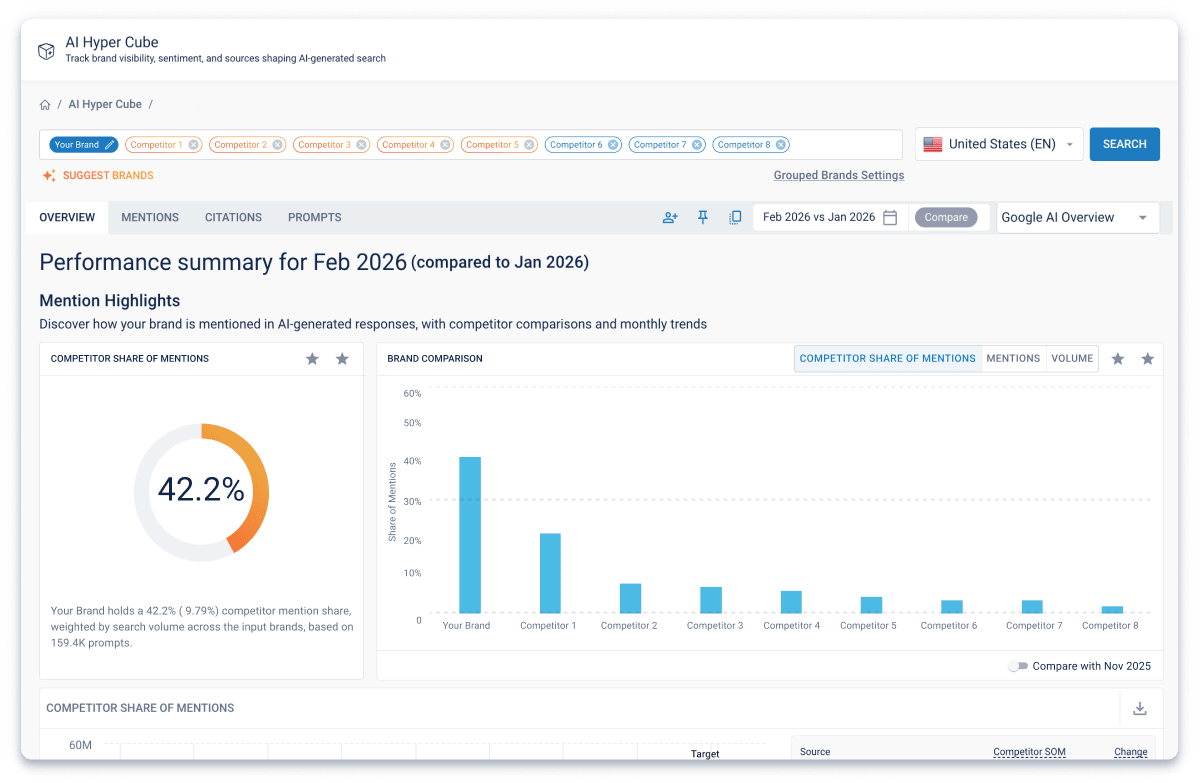
Task: Switch to the Citations tab
Action: coord(233,217)
